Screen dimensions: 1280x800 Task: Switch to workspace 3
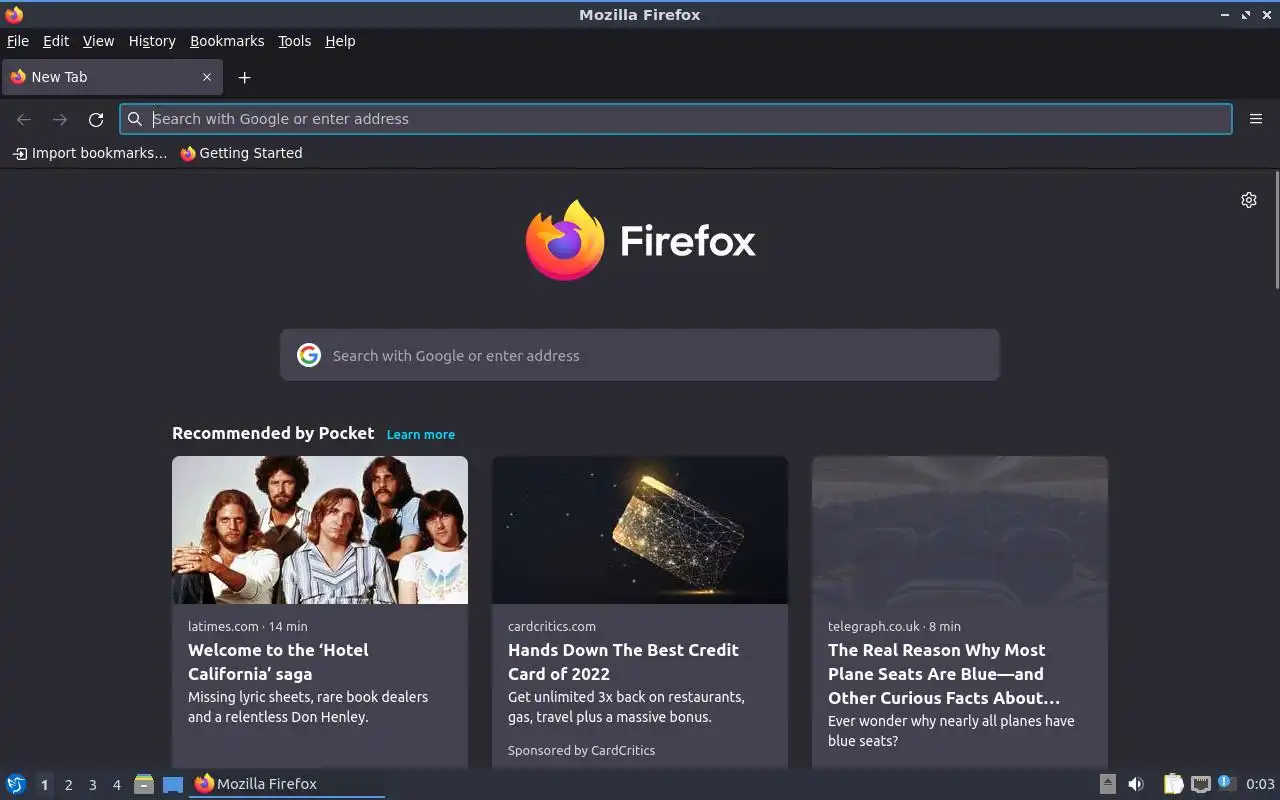(x=92, y=785)
